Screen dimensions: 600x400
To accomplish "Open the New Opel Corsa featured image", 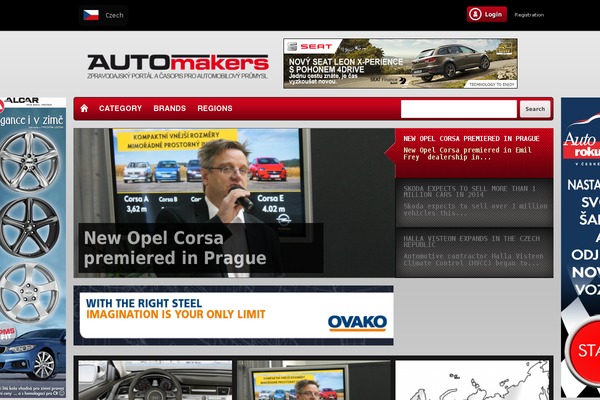I will point(234,202).
